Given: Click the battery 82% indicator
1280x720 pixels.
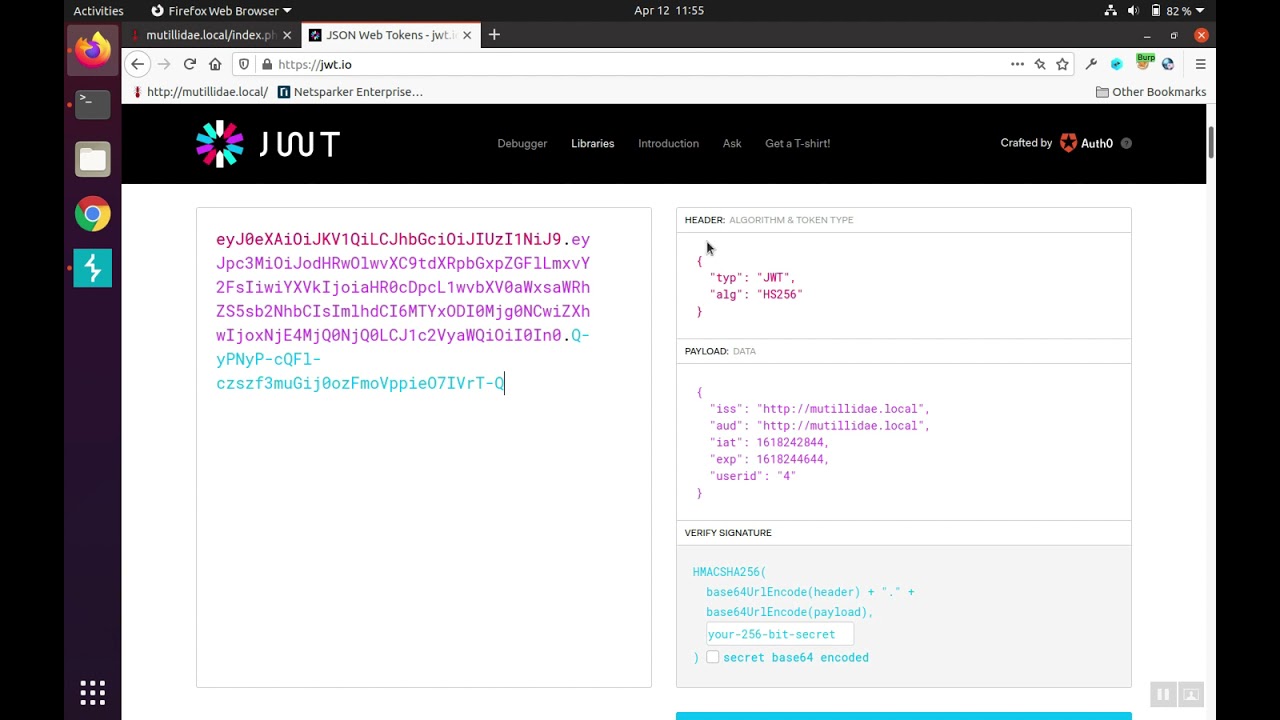Looking at the screenshot, I should [x=1171, y=11].
